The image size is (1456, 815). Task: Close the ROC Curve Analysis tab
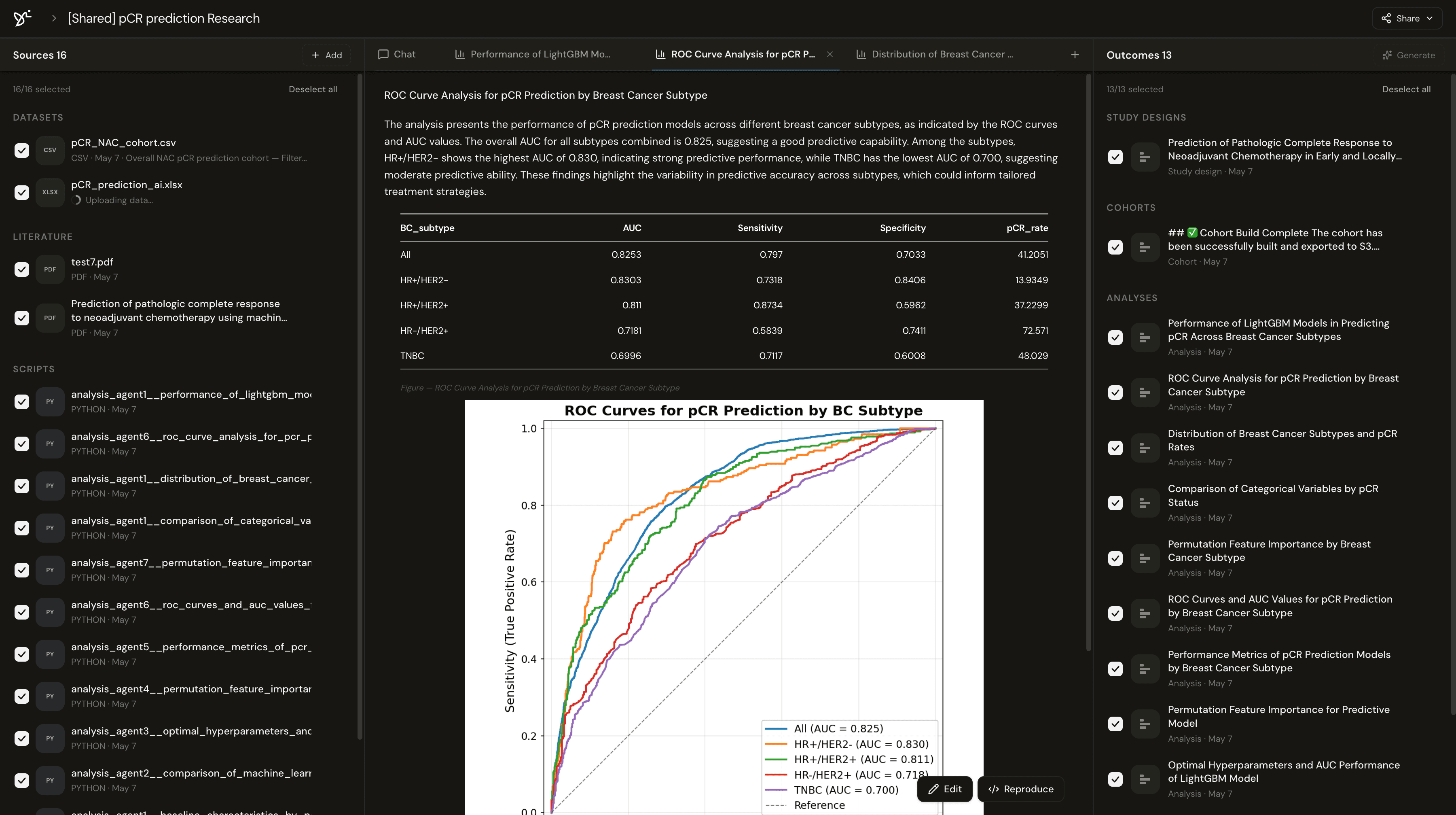[x=830, y=54]
